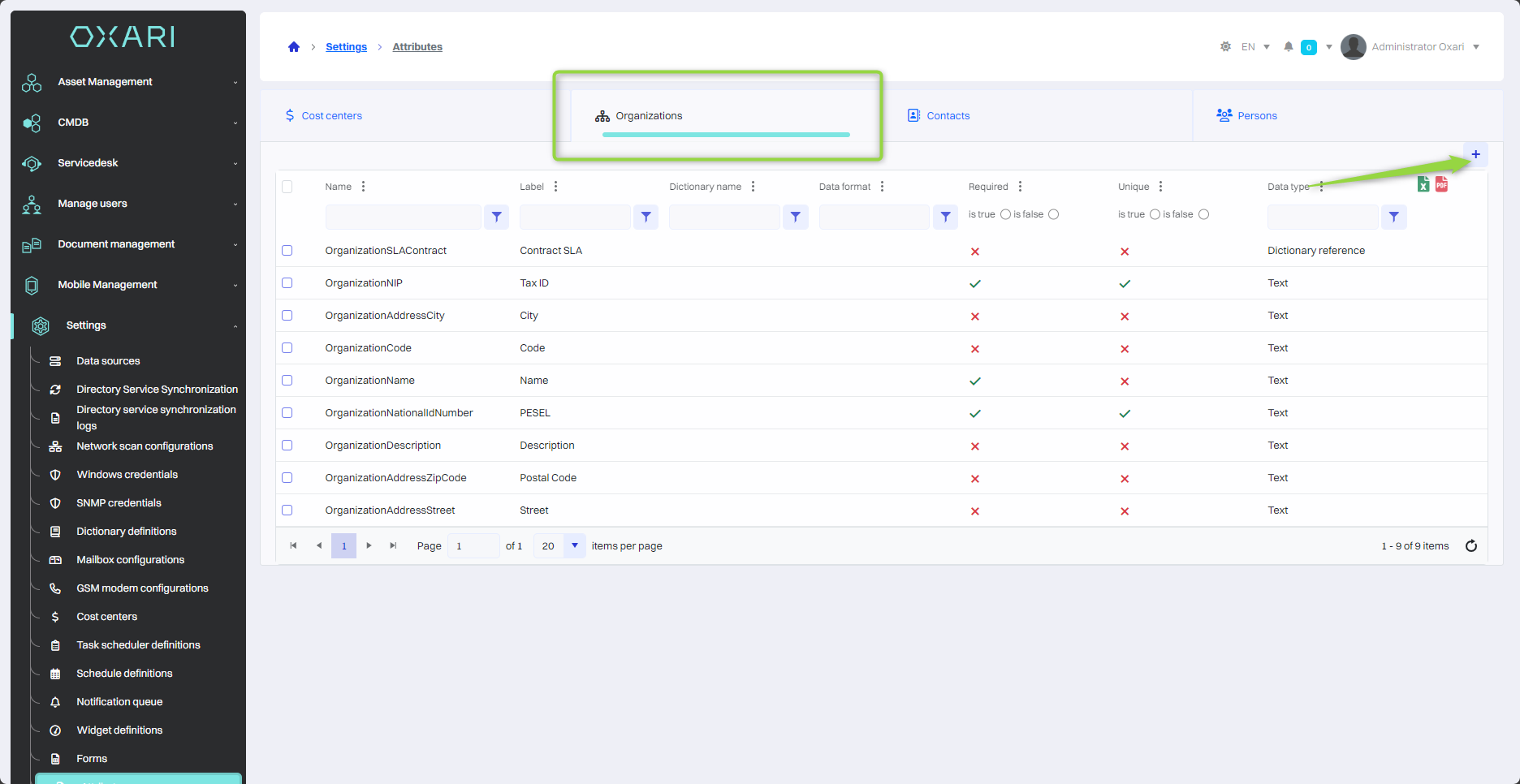Screen dimensions: 1520x784
Task: Apply the Name column filter icon
Action: coord(496,217)
